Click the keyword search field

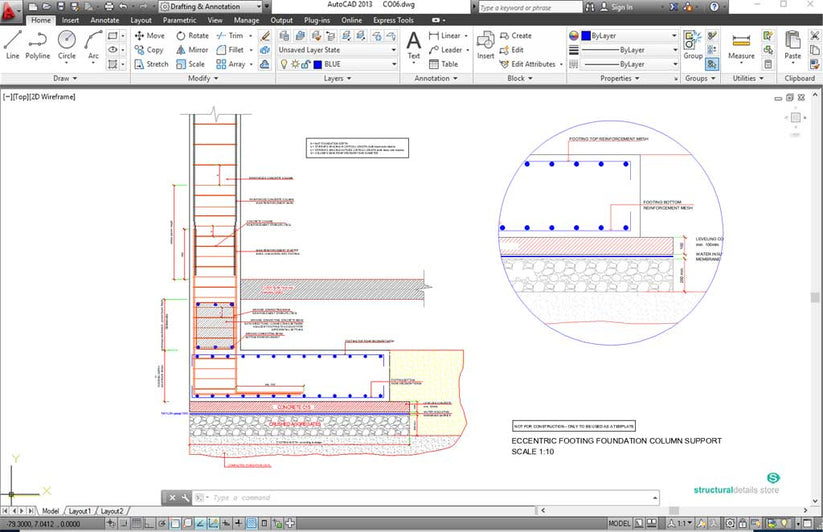530,7
